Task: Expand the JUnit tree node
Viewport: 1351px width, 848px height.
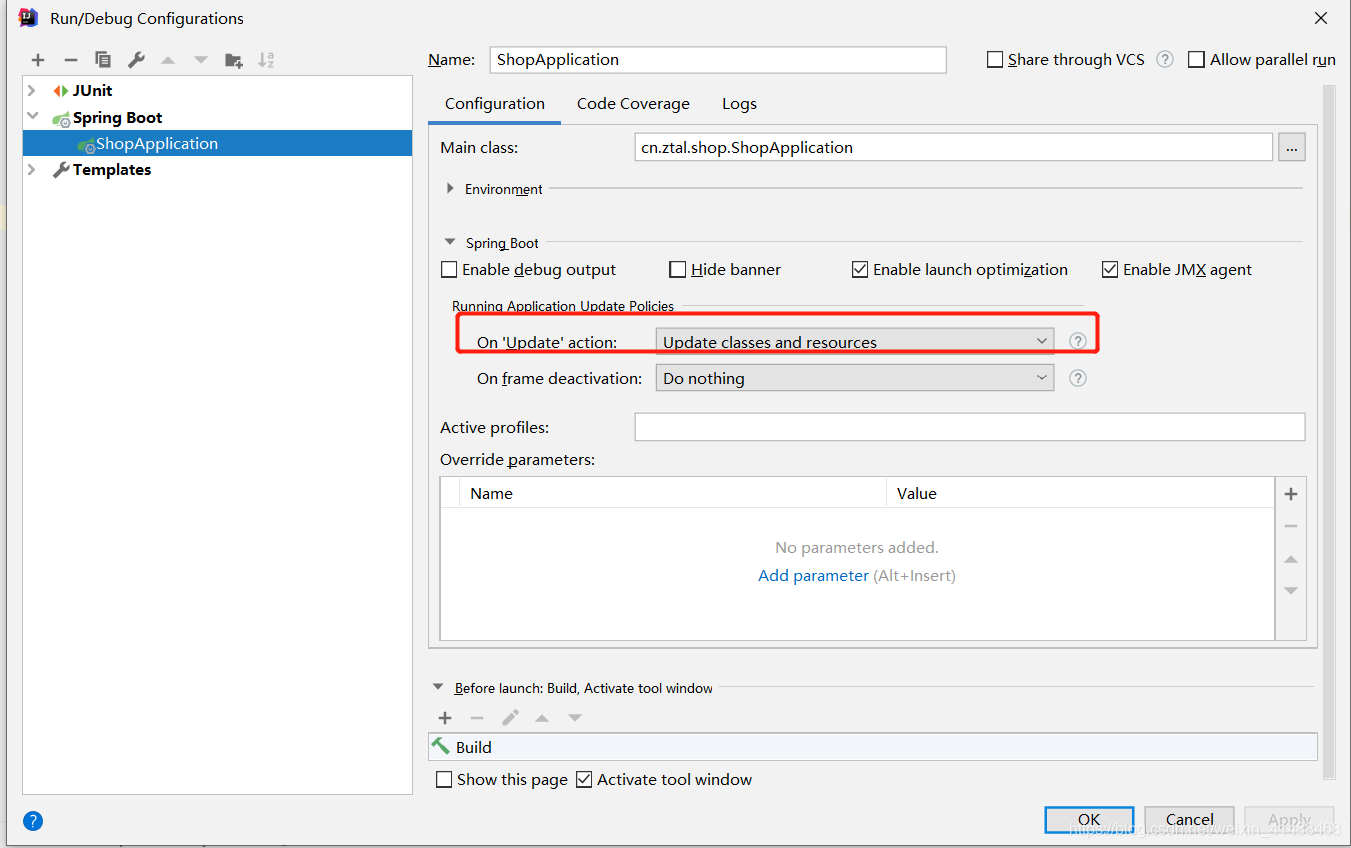Action: 32,90
